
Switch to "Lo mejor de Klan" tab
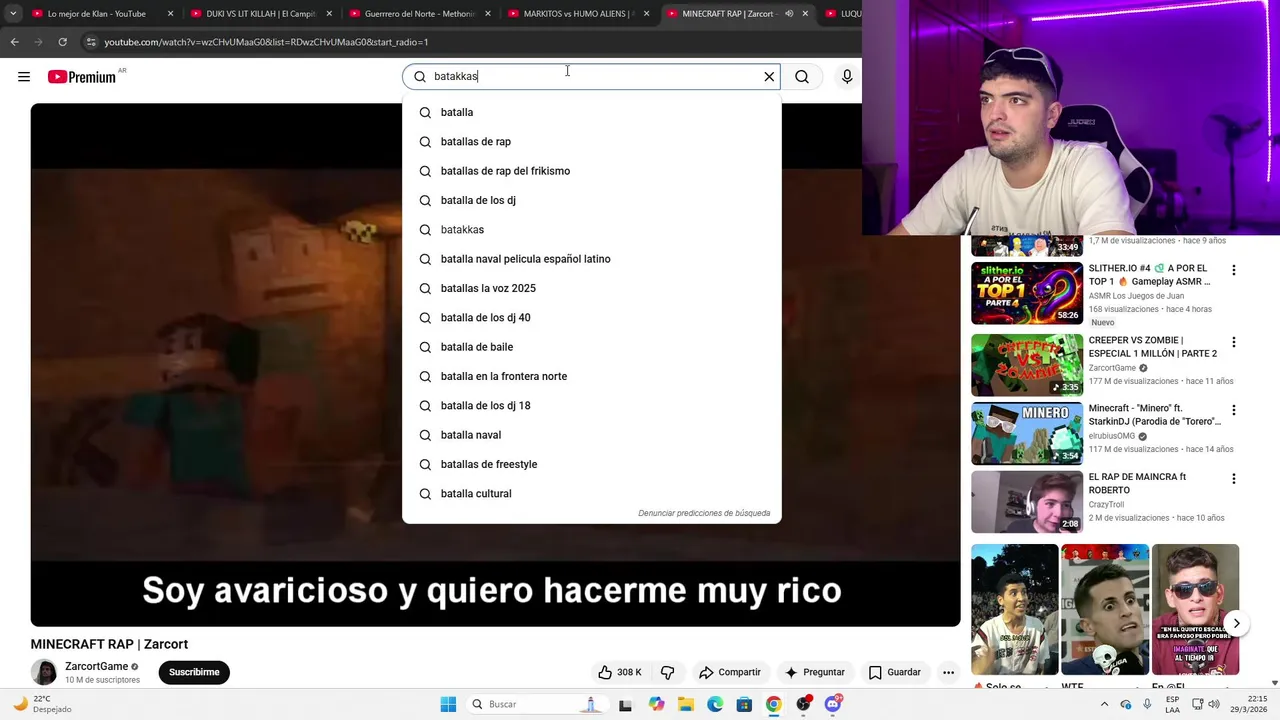point(96,14)
